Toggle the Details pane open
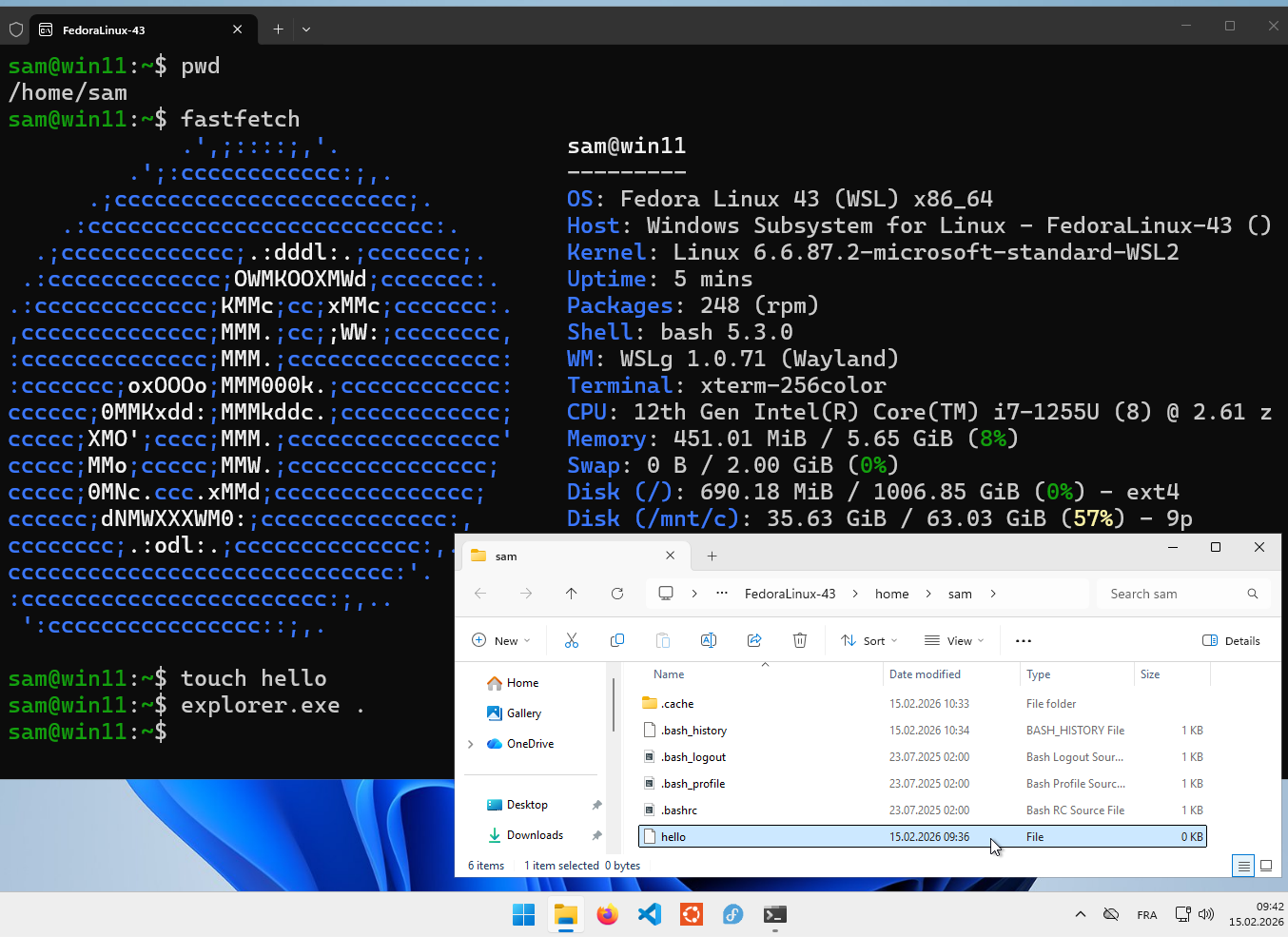 [1232, 640]
